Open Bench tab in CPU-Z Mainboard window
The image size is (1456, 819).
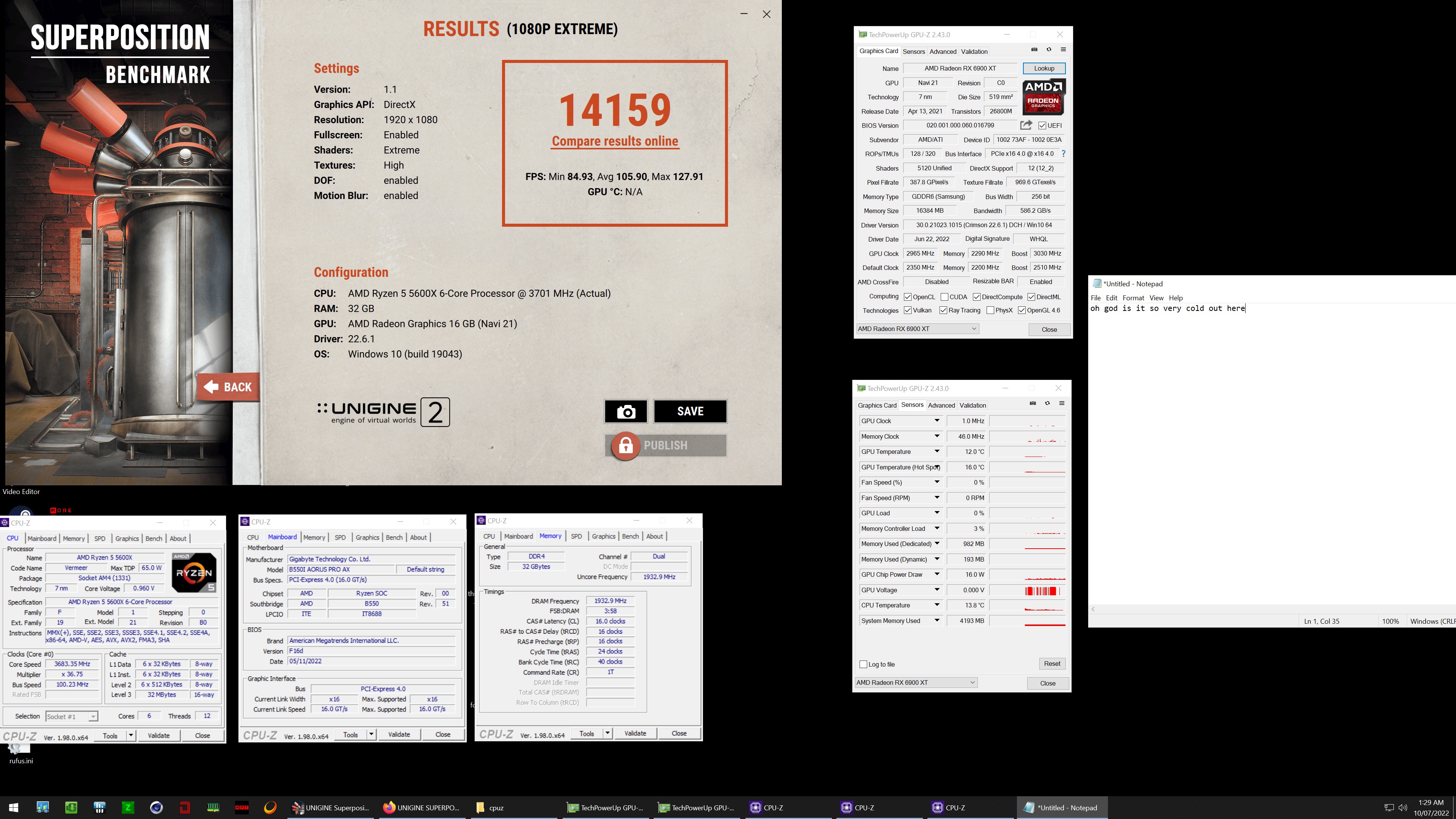394,538
